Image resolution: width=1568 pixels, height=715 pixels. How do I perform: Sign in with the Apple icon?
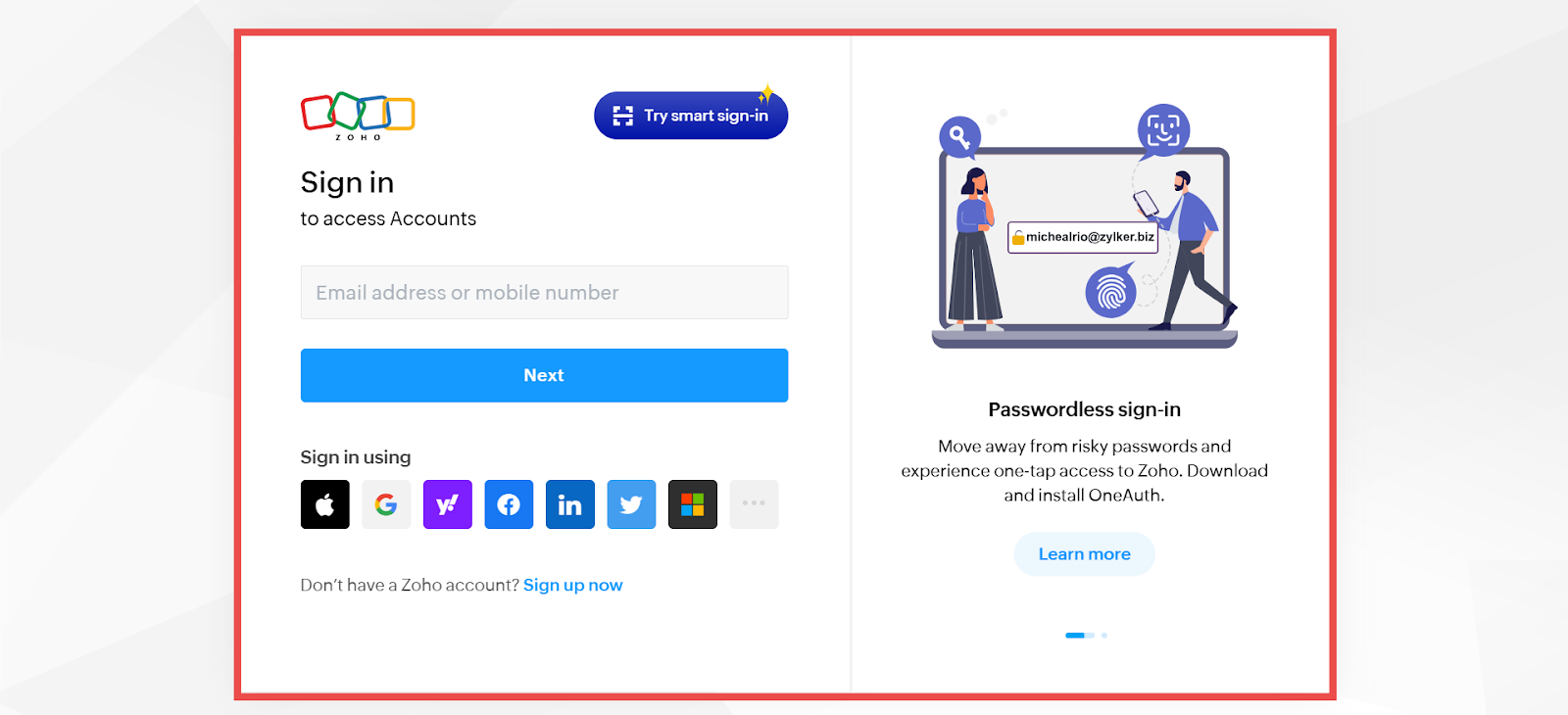[324, 504]
